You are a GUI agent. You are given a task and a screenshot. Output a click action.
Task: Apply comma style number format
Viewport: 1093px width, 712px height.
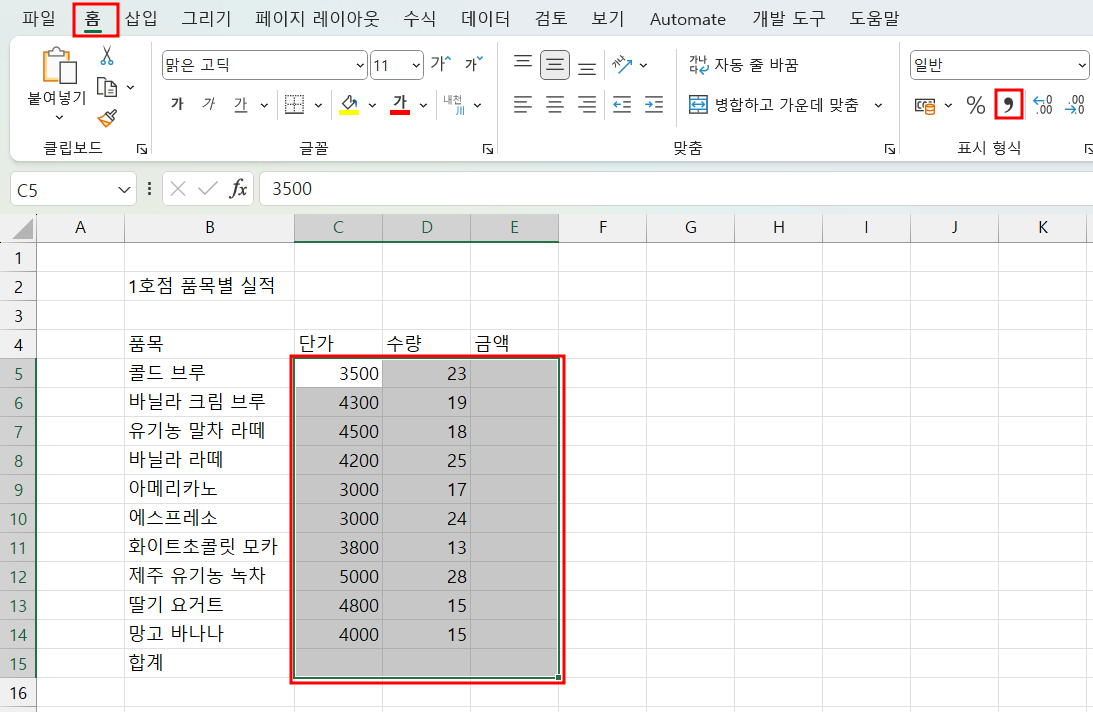pos(1009,105)
